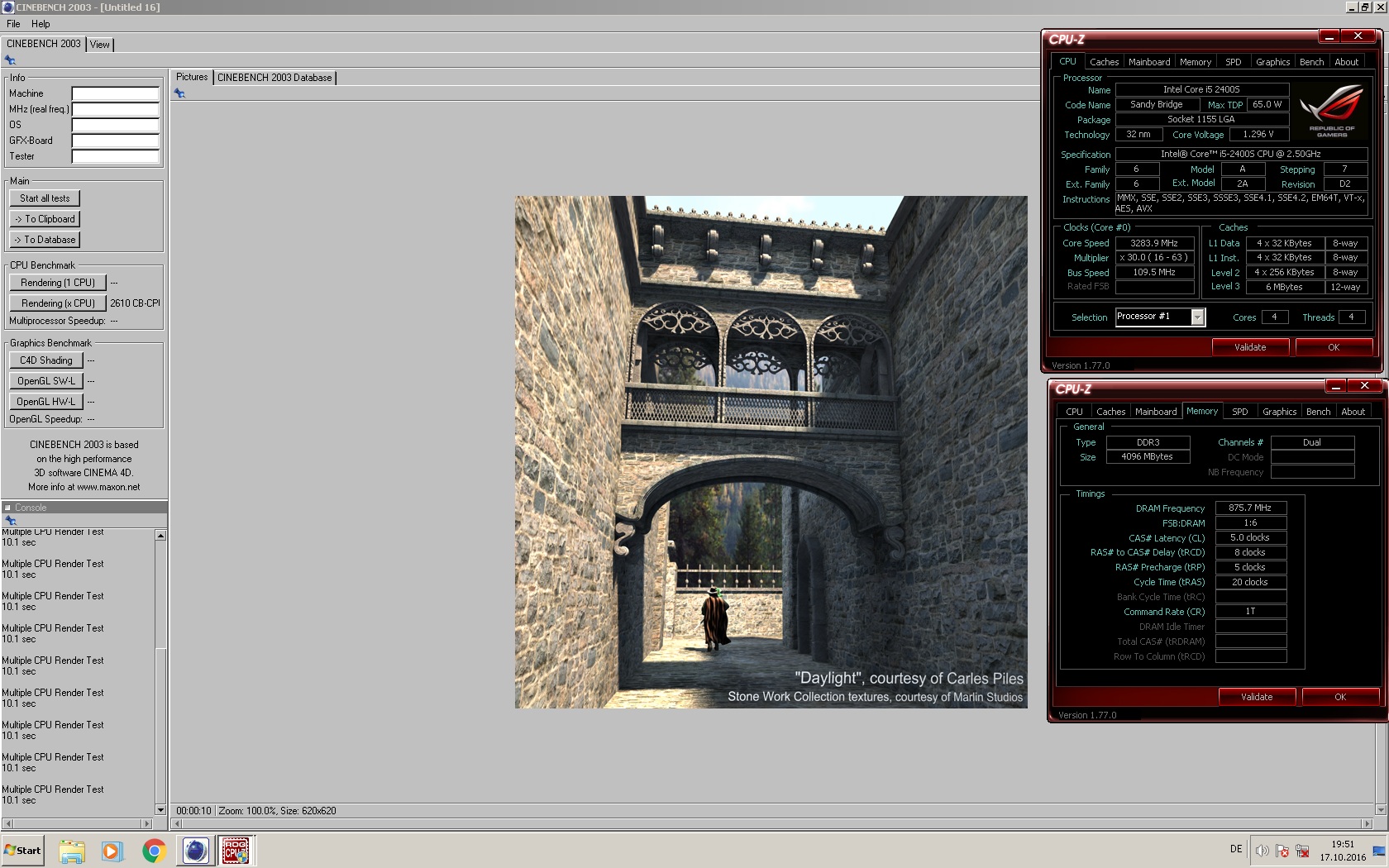The image size is (1389, 868).
Task: Switch to CINEBENCH taskbar icon
Action: point(195,851)
